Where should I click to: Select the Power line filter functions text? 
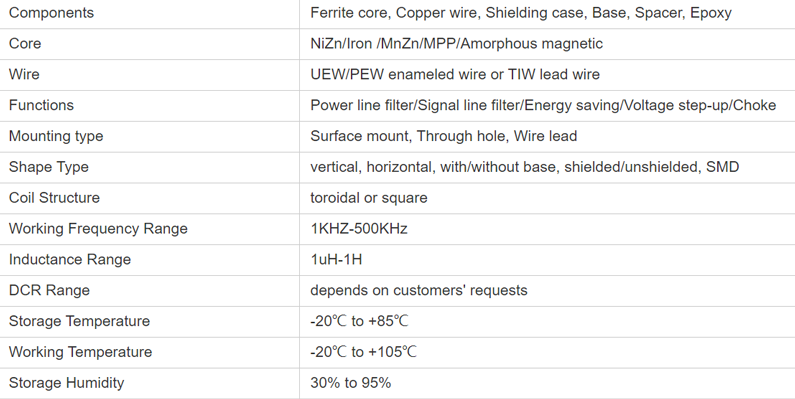tap(543, 105)
